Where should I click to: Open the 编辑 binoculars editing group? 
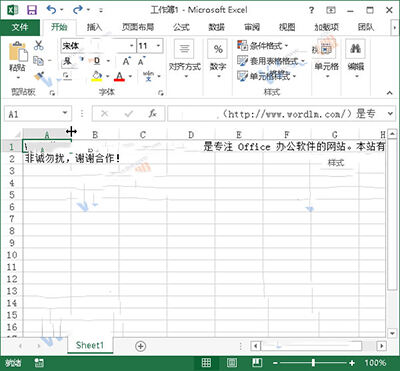[x=355, y=59]
